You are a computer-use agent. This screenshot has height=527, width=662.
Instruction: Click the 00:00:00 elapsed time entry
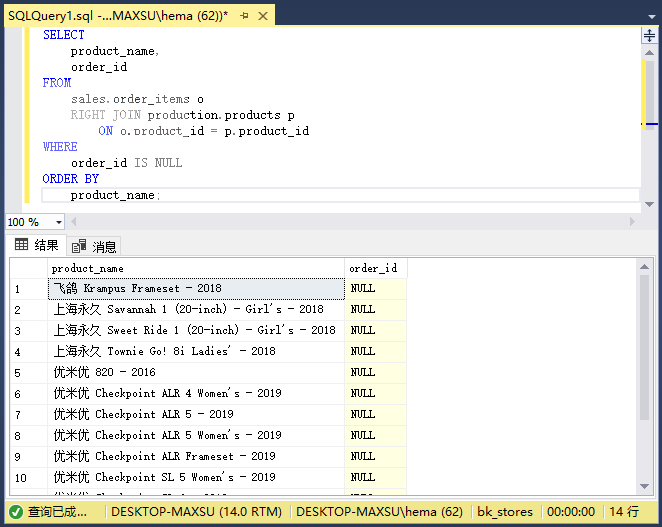[571, 512]
